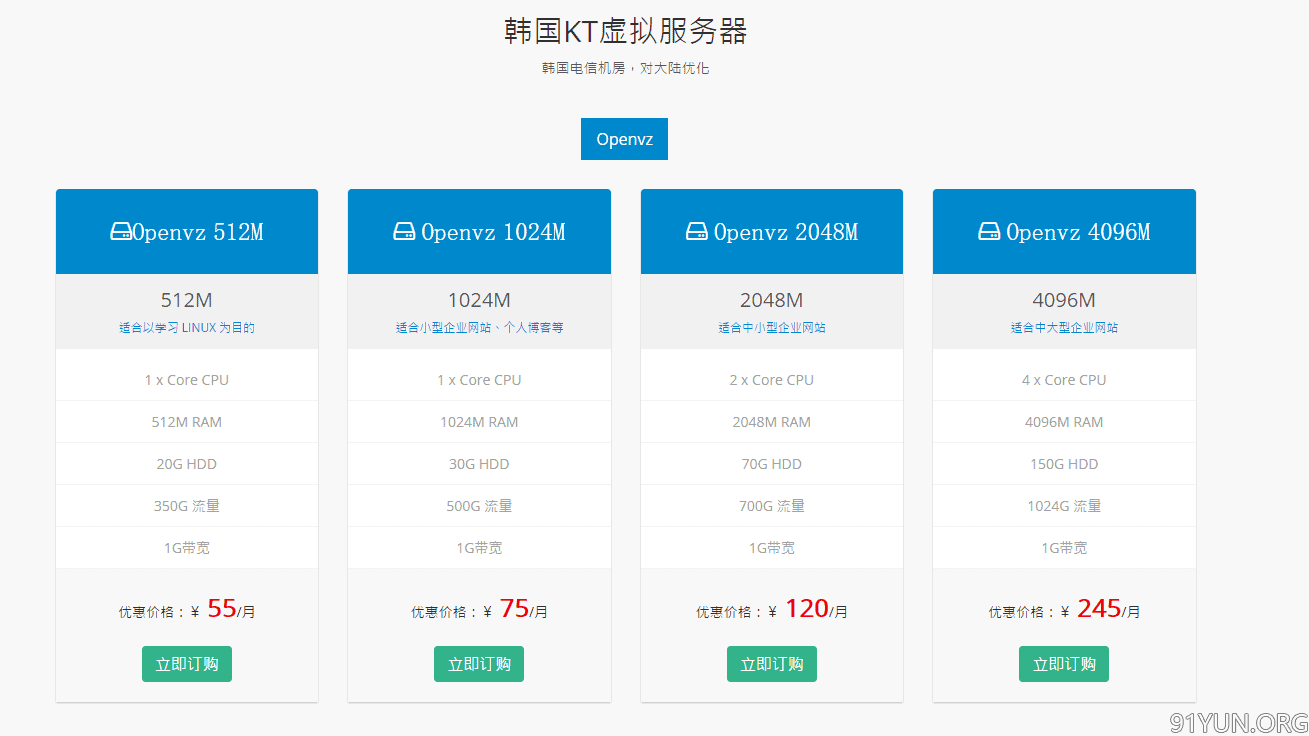This screenshot has height=736, width=1309.
Task: Click the 70G HDD row
Action: pyautogui.click(x=772, y=464)
